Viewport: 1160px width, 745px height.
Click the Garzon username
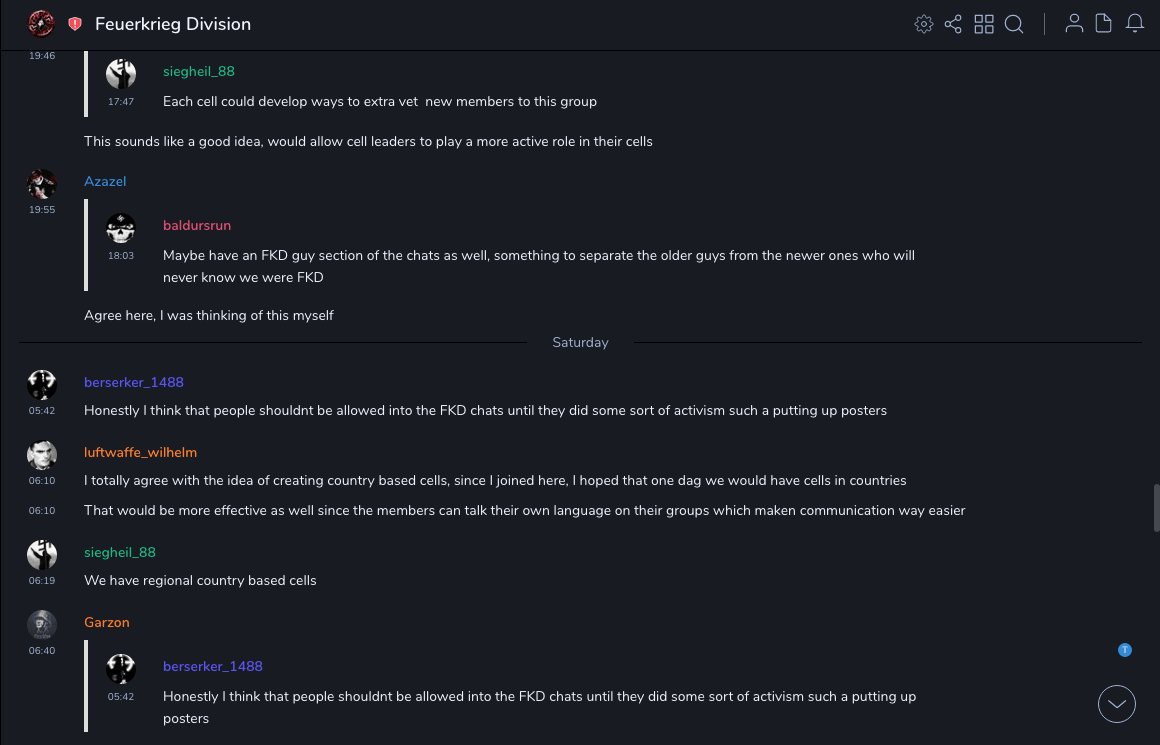107,622
